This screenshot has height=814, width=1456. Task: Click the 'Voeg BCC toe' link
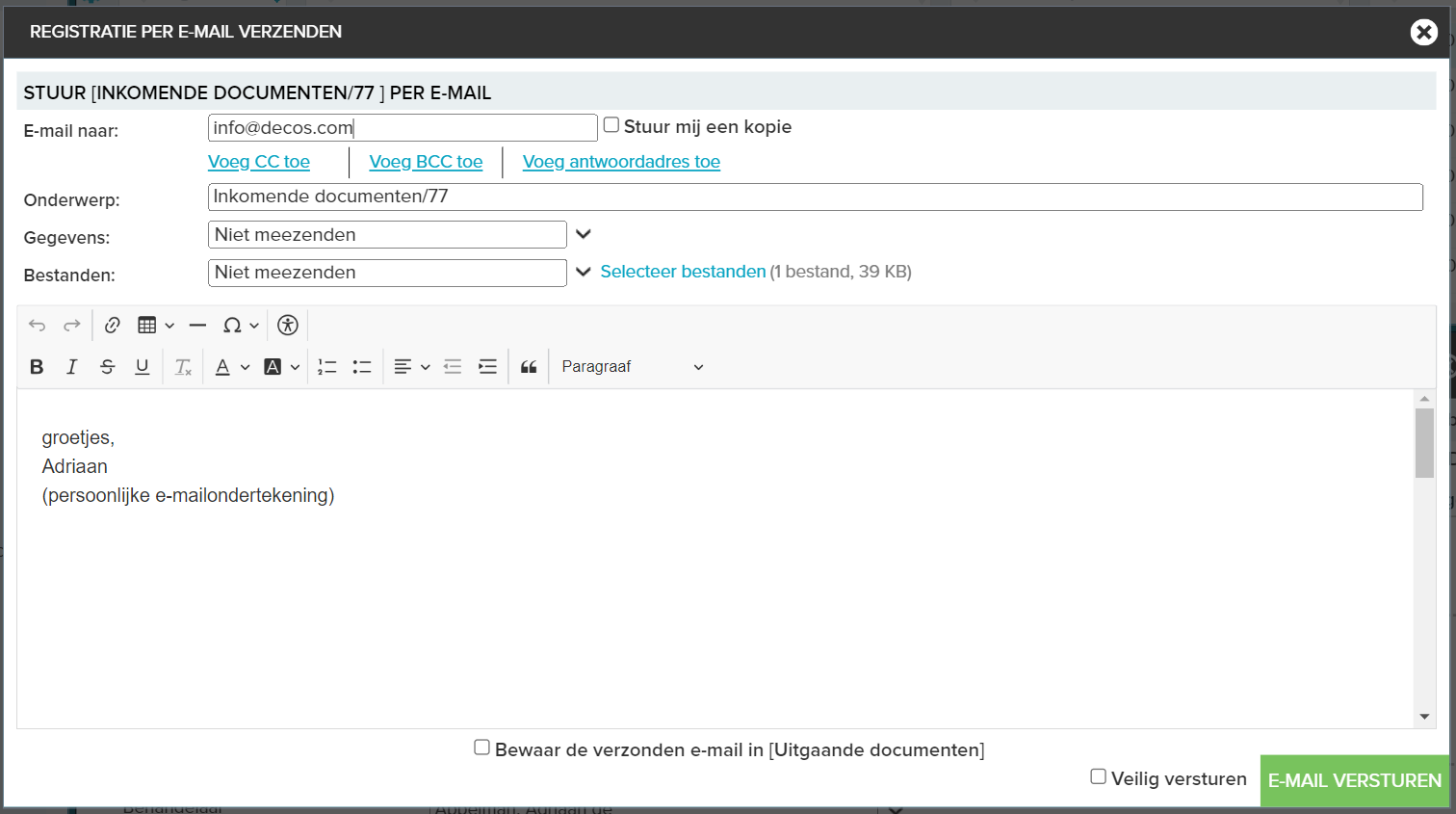point(426,162)
